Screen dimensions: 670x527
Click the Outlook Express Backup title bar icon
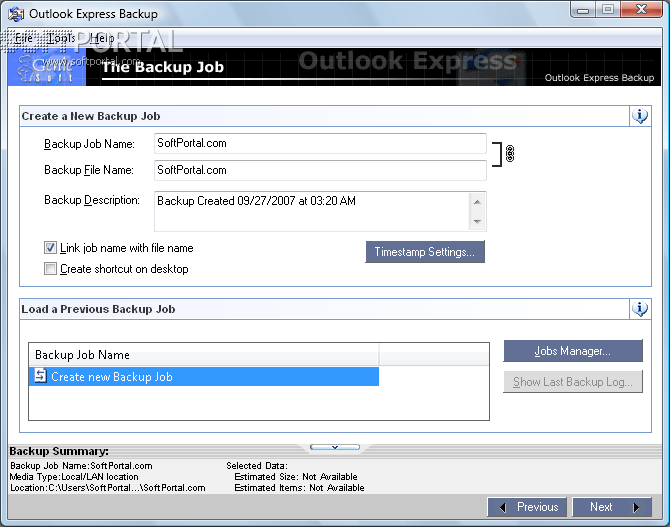pos(16,14)
